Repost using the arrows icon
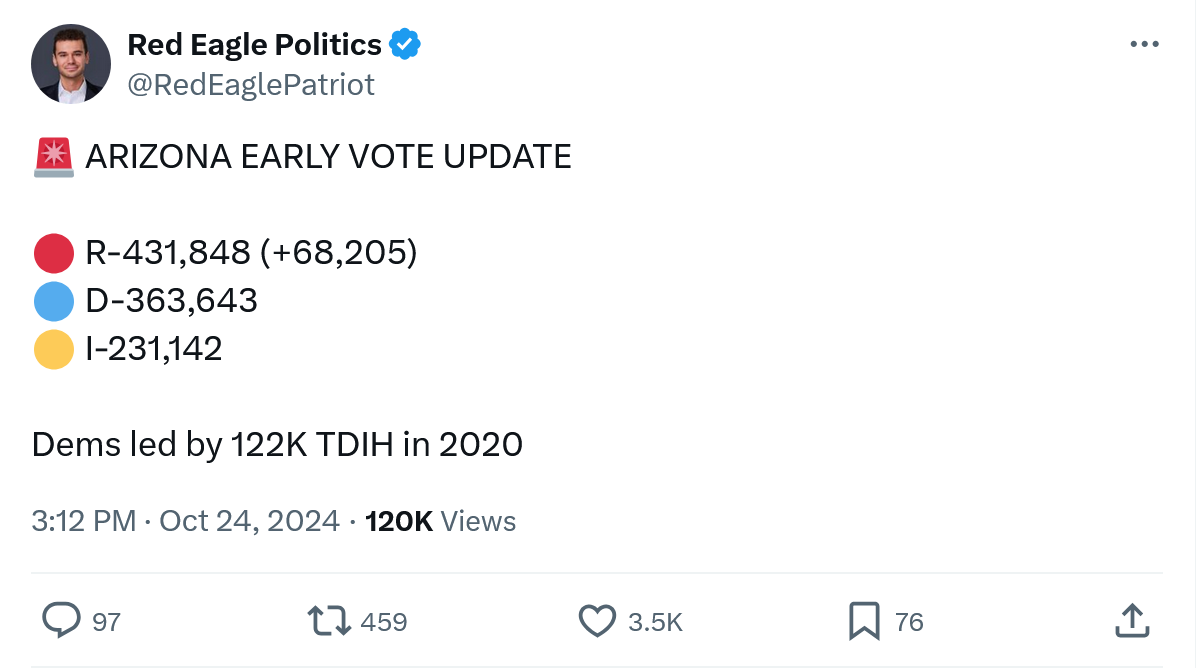 point(328,621)
